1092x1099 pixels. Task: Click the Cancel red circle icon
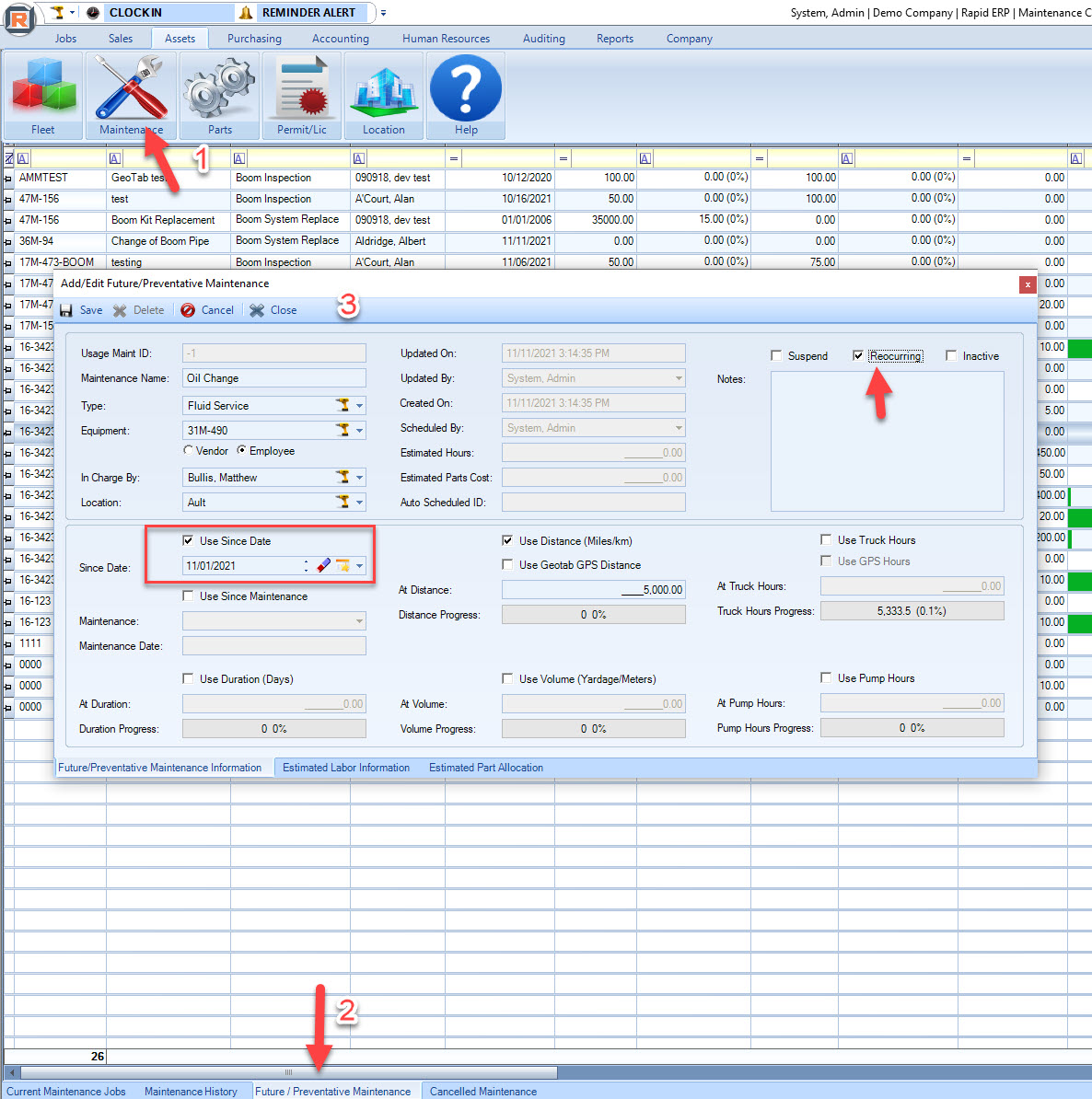click(187, 310)
